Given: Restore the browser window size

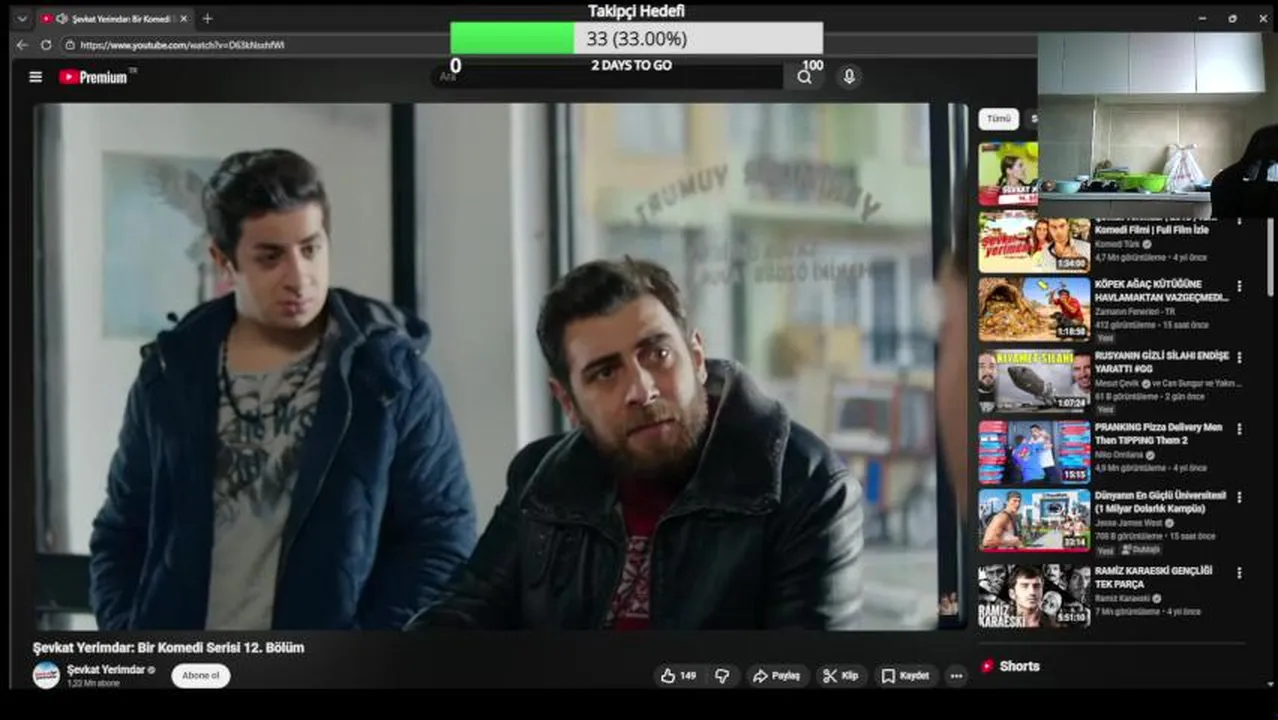Looking at the screenshot, I should tap(1232, 18).
